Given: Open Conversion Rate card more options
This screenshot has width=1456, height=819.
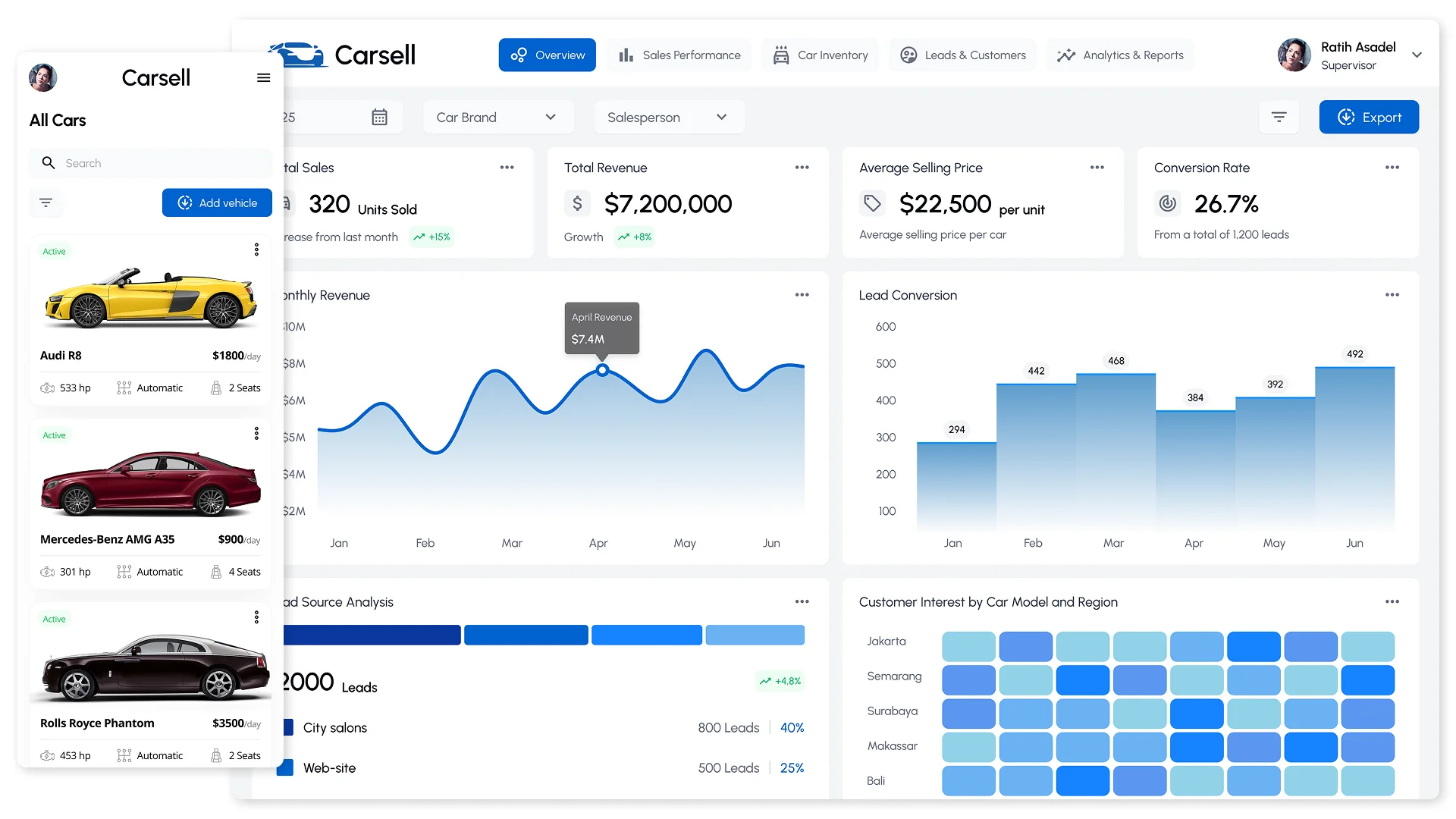Looking at the screenshot, I should click(x=1392, y=168).
